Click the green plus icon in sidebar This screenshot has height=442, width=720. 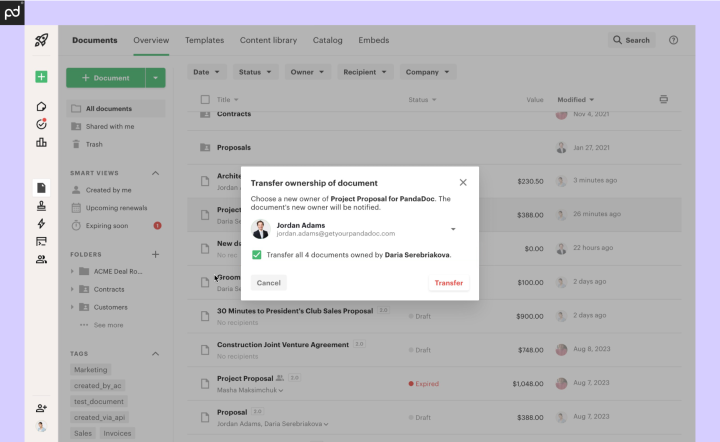[x=41, y=77]
